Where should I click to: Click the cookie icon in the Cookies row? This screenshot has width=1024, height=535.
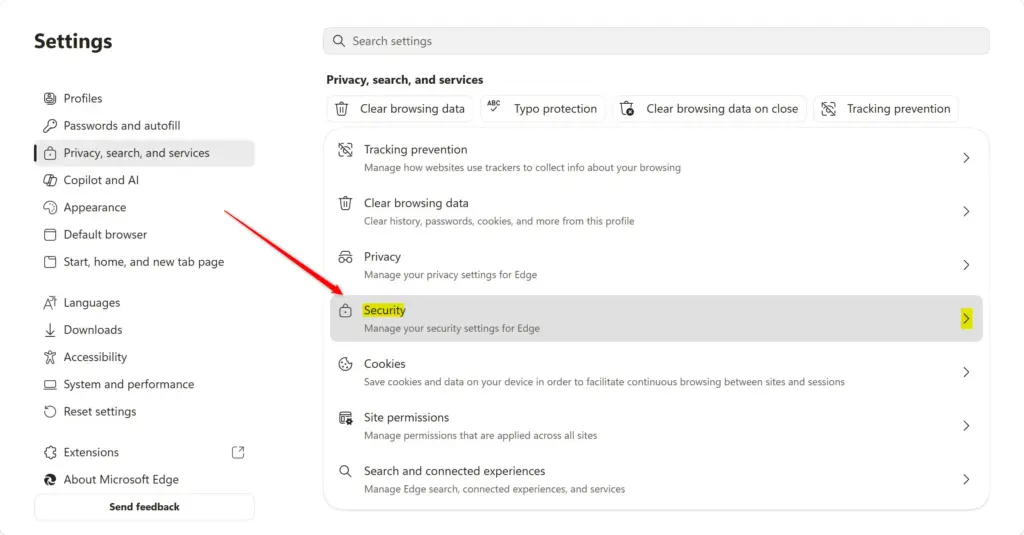point(345,364)
